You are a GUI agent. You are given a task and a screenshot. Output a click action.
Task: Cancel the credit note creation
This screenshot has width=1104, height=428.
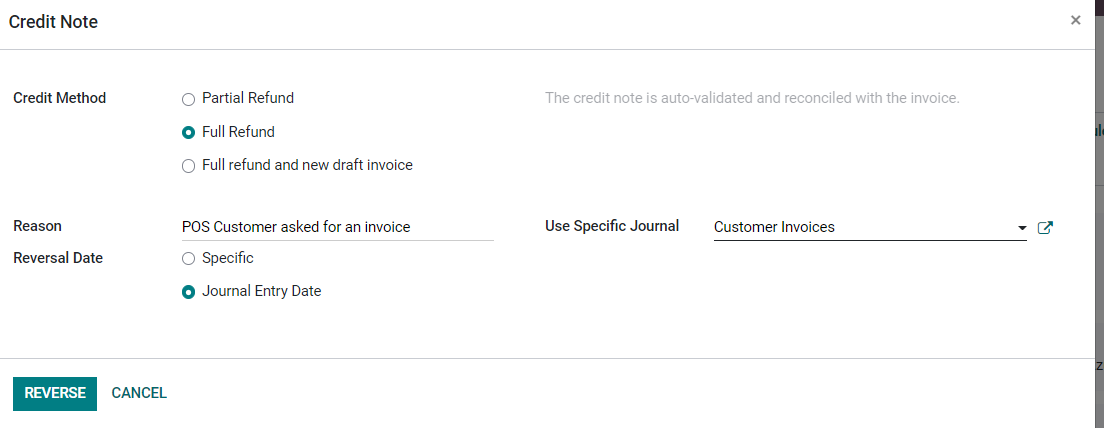point(139,393)
